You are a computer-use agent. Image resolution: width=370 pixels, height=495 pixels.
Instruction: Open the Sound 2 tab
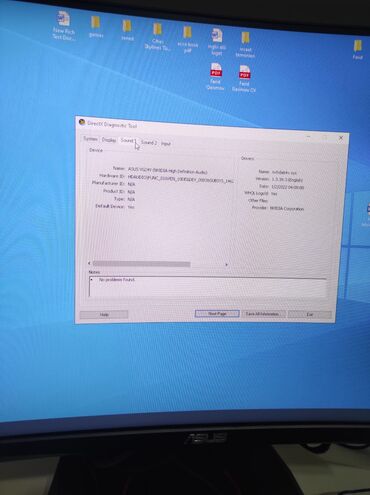[149, 142]
